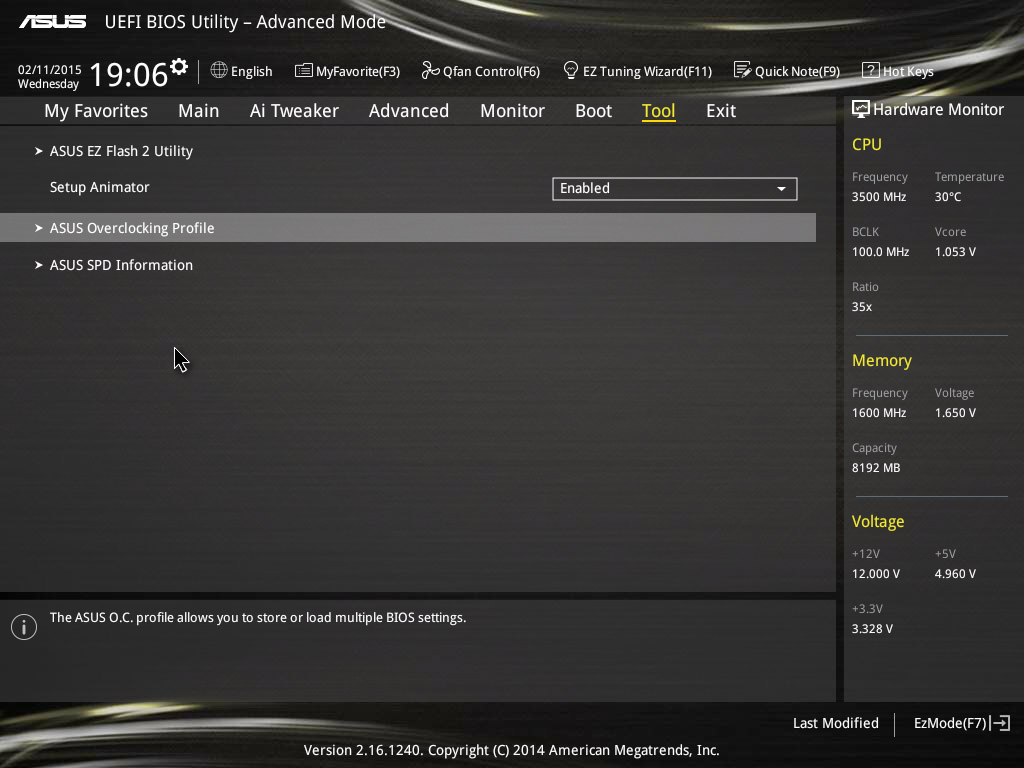Click the Ratio value 35x
Image resolution: width=1024 pixels, height=768 pixels.
(861, 306)
